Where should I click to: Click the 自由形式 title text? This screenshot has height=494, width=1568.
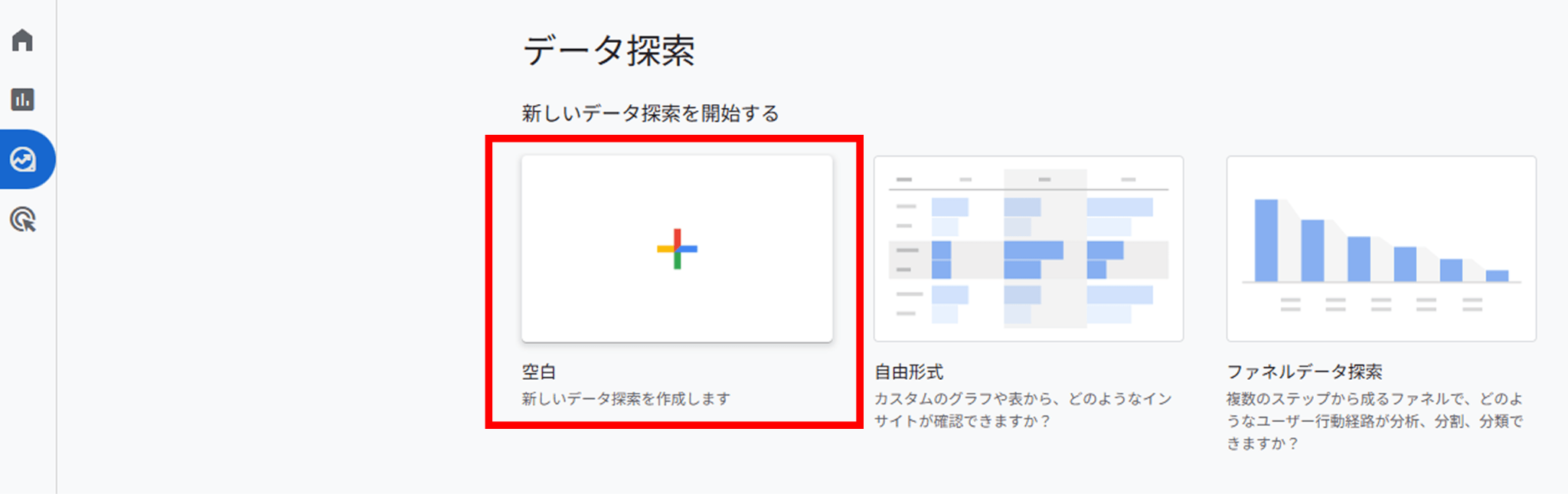(909, 372)
